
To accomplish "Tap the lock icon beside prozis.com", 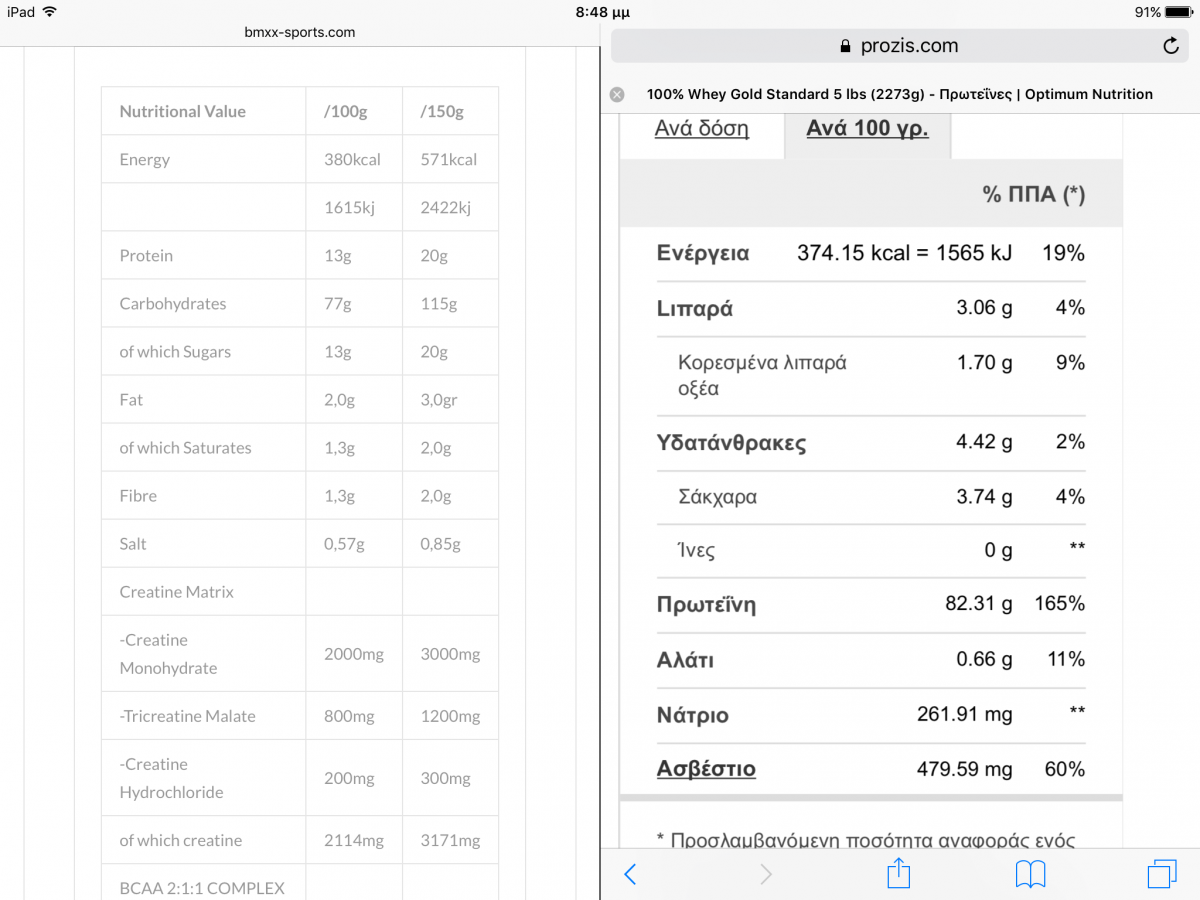I will (x=845, y=46).
